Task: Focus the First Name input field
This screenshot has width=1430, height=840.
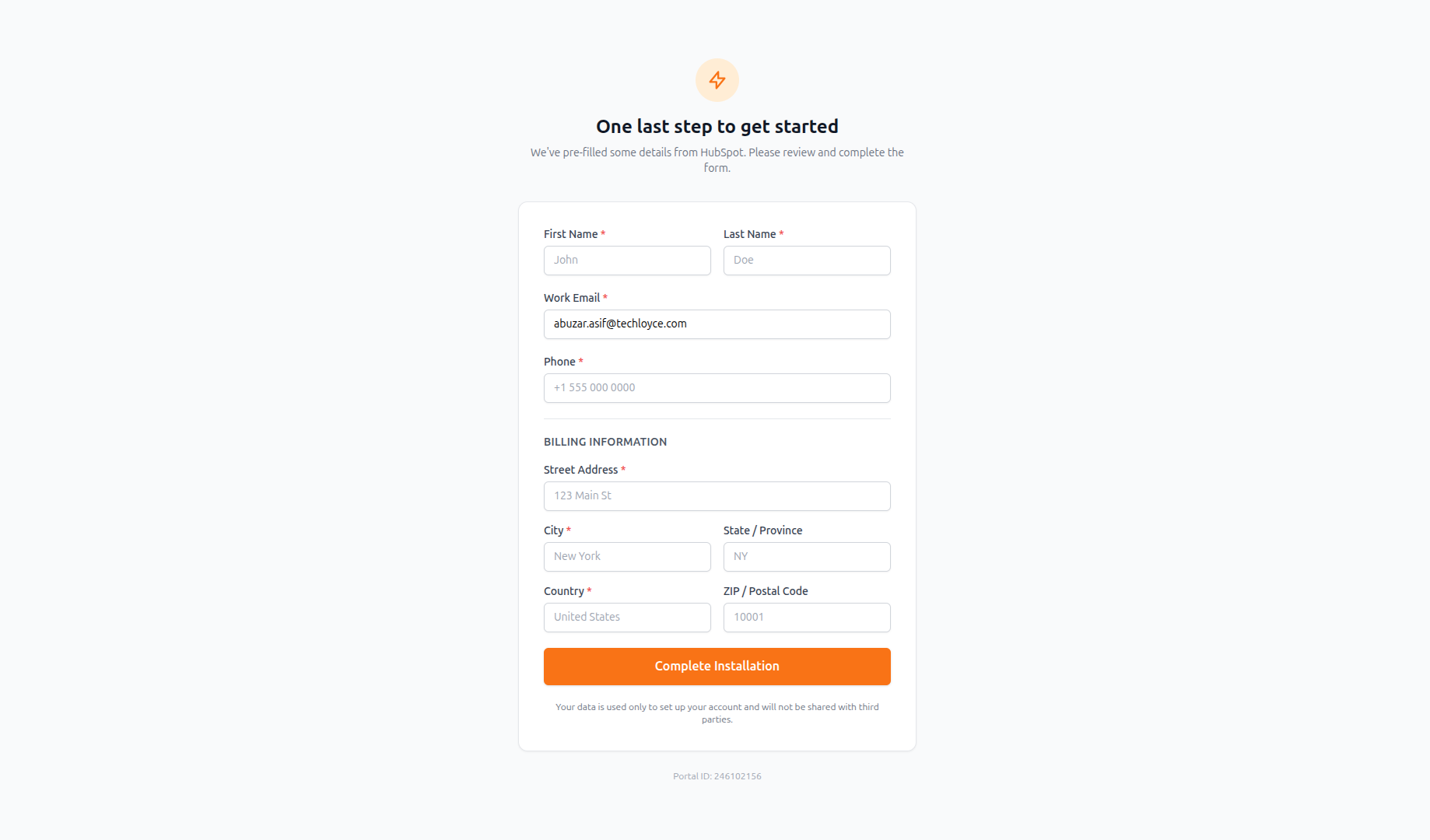Action: point(627,261)
